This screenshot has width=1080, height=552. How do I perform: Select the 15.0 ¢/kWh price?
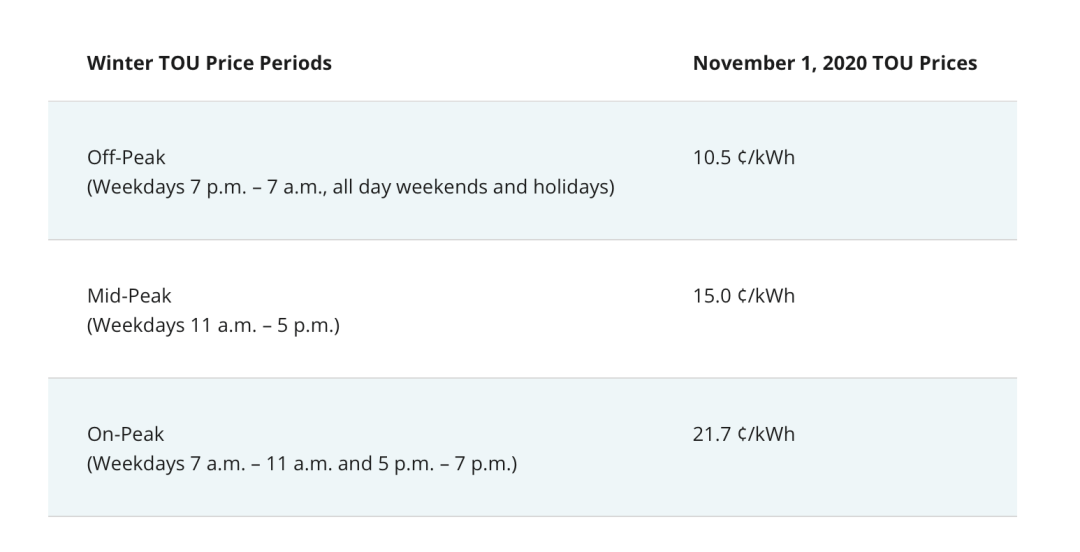[x=744, y=296]
